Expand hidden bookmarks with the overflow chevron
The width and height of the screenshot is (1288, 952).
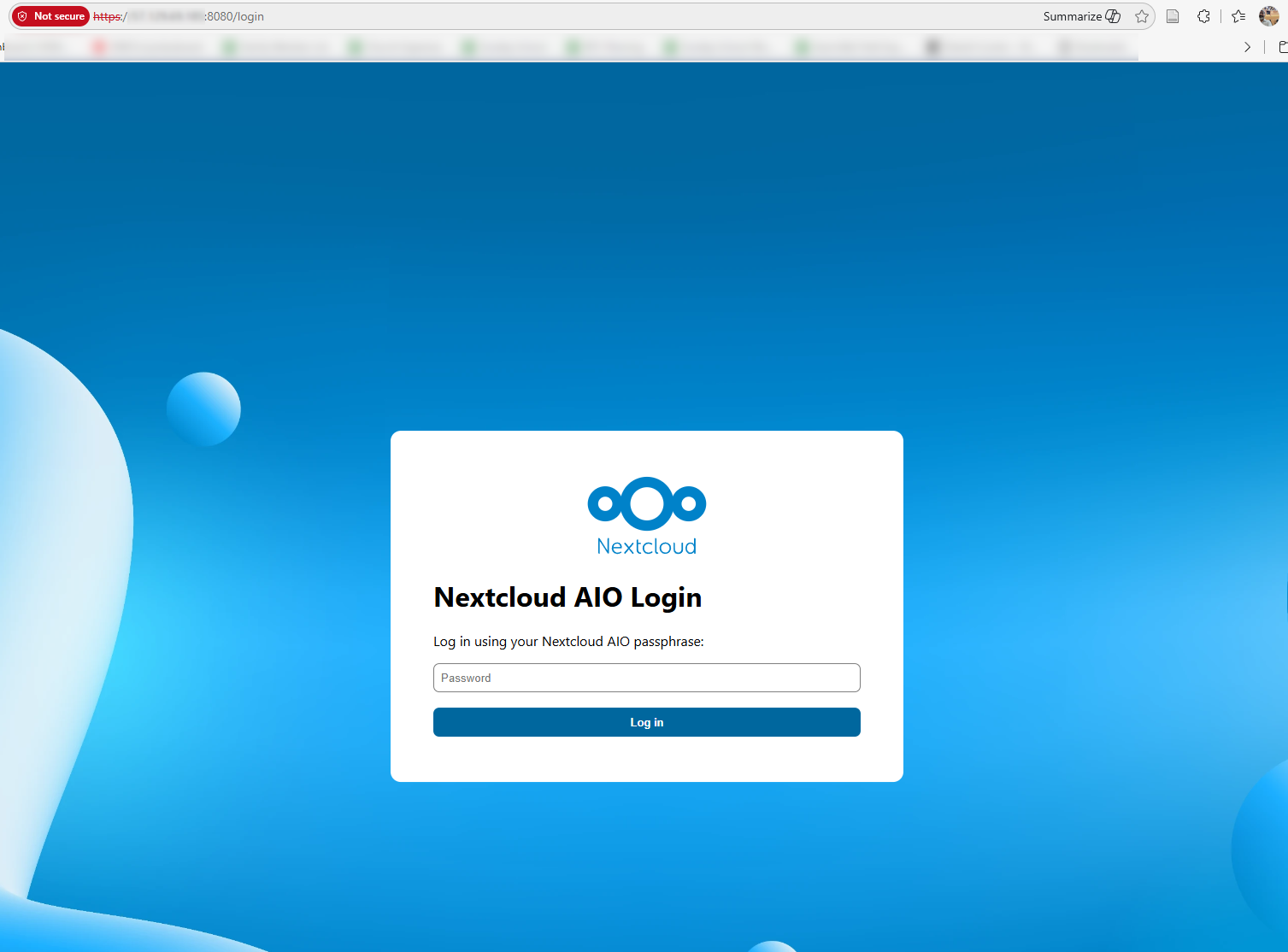coord(1247,47)
